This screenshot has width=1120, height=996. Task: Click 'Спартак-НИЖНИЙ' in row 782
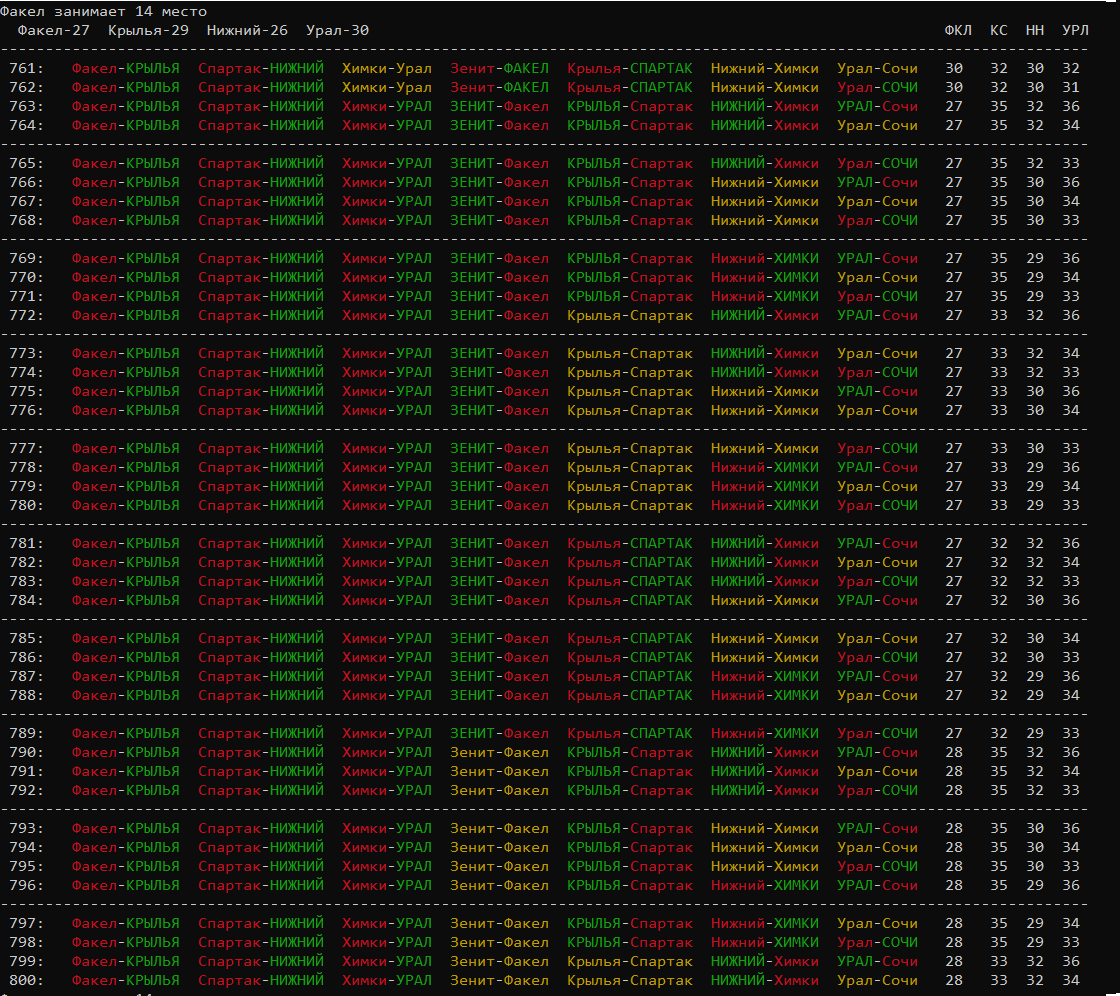(x=261, y=562)
